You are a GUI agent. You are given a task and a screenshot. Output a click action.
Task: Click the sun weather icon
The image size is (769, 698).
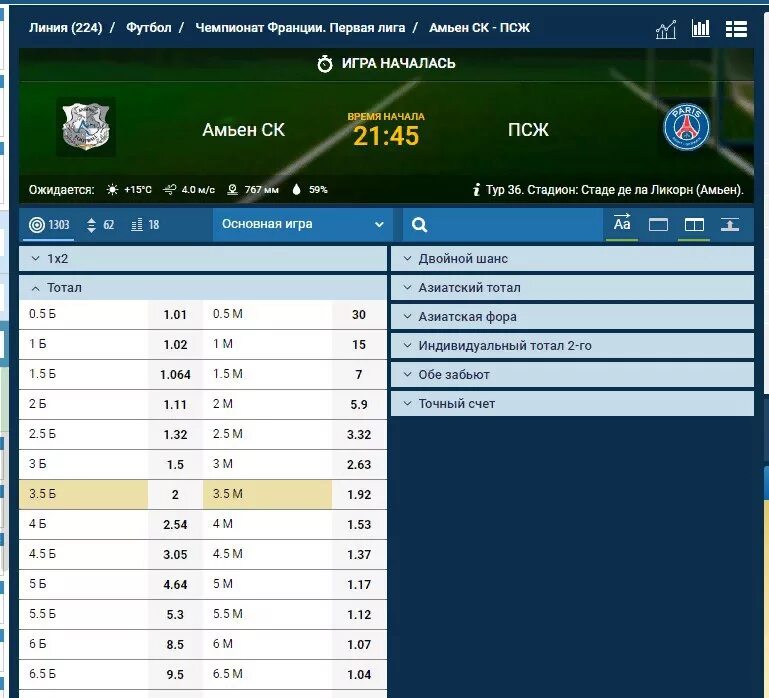coord(112,189)
